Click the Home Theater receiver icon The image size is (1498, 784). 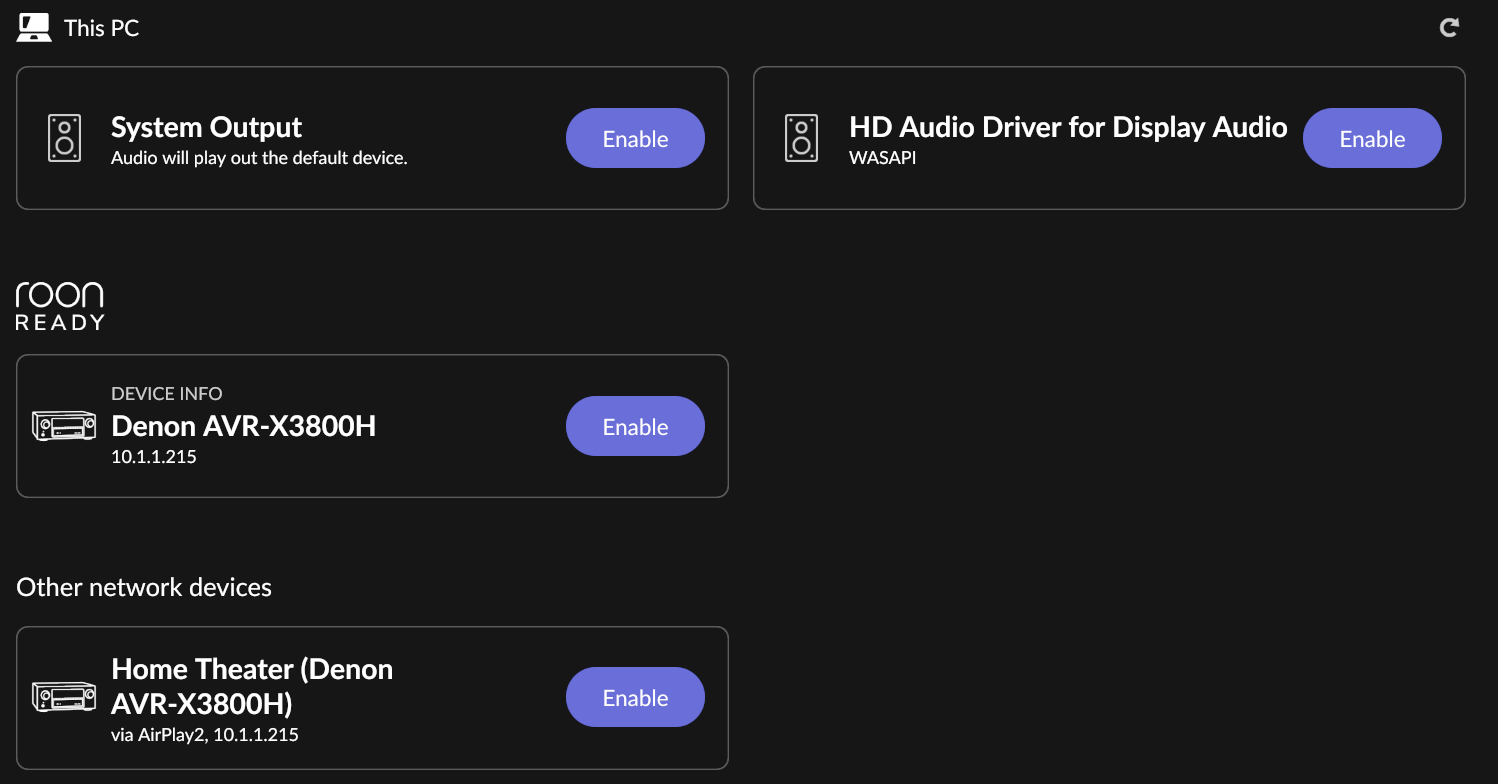pos(64,697)
